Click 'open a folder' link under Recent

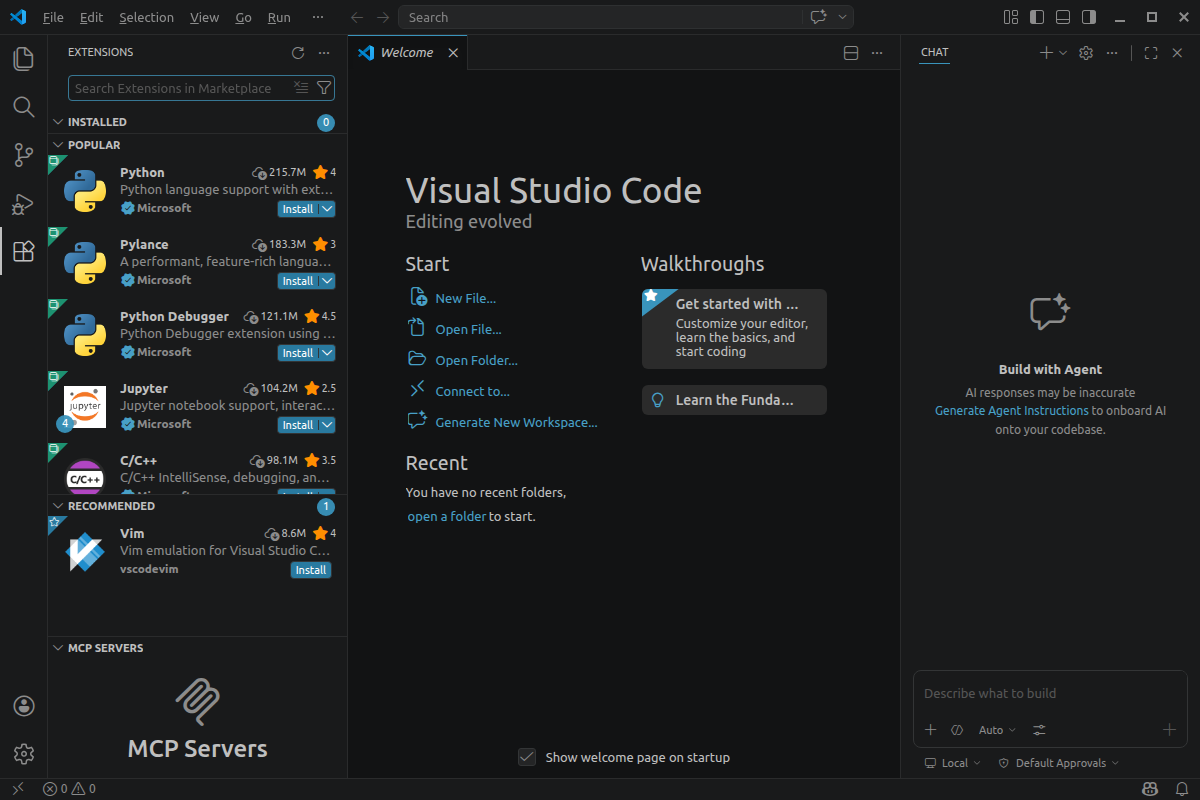pos(446,517)
